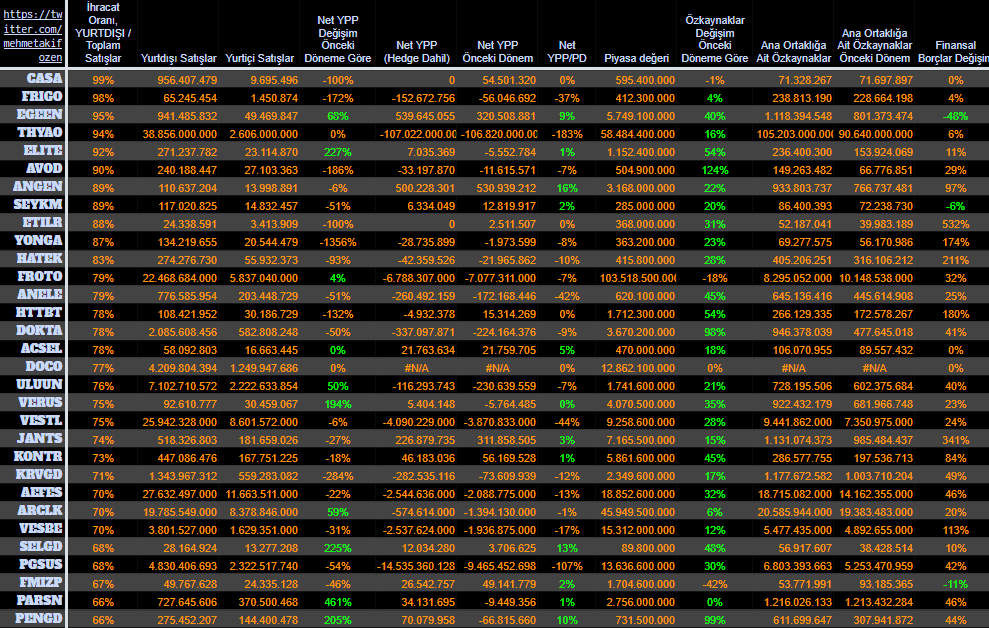Open the twitter.com/mehmetakifozen link
989x628 pixels.
point(33,36)
